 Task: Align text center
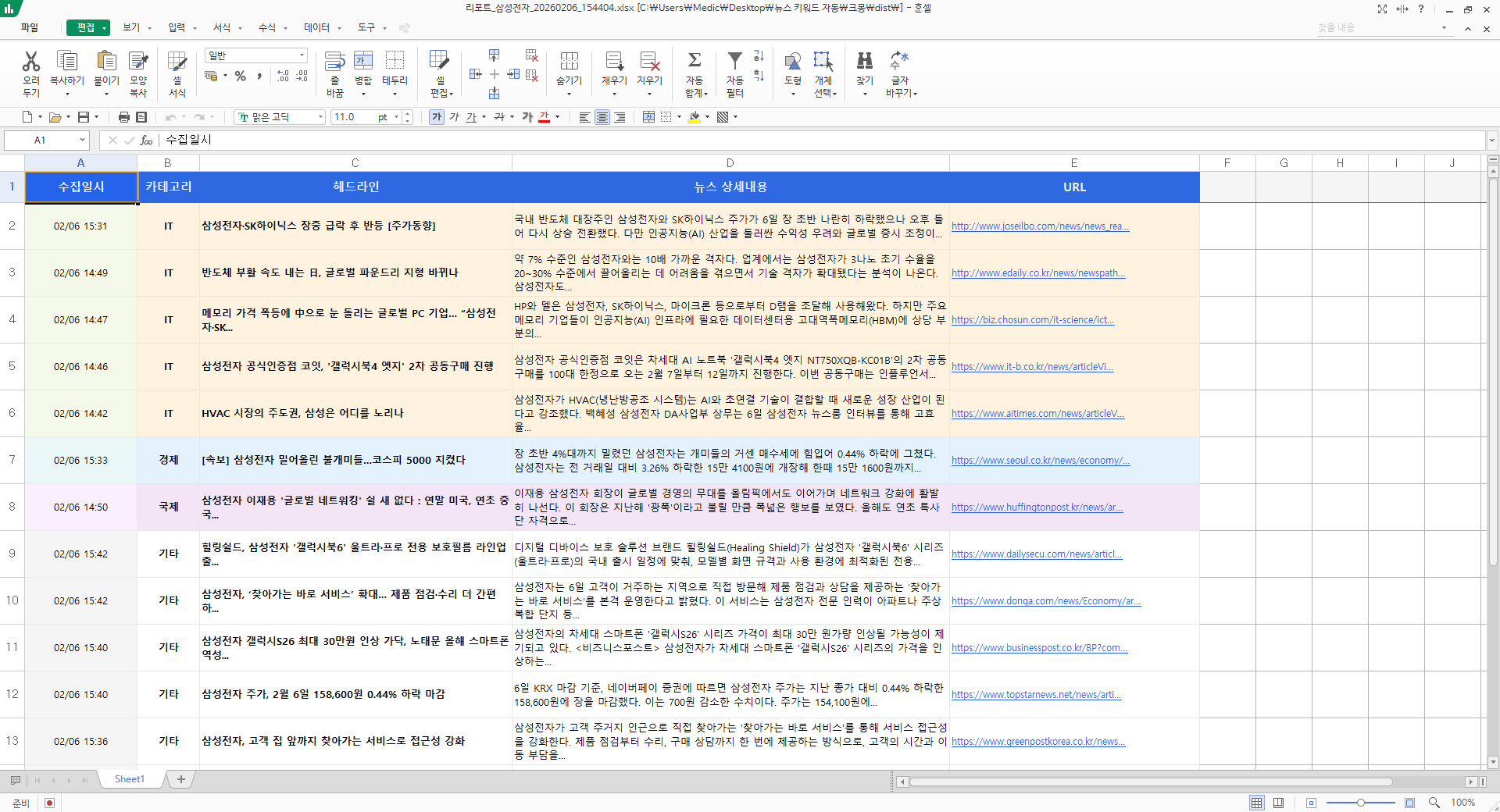point(602,117)
